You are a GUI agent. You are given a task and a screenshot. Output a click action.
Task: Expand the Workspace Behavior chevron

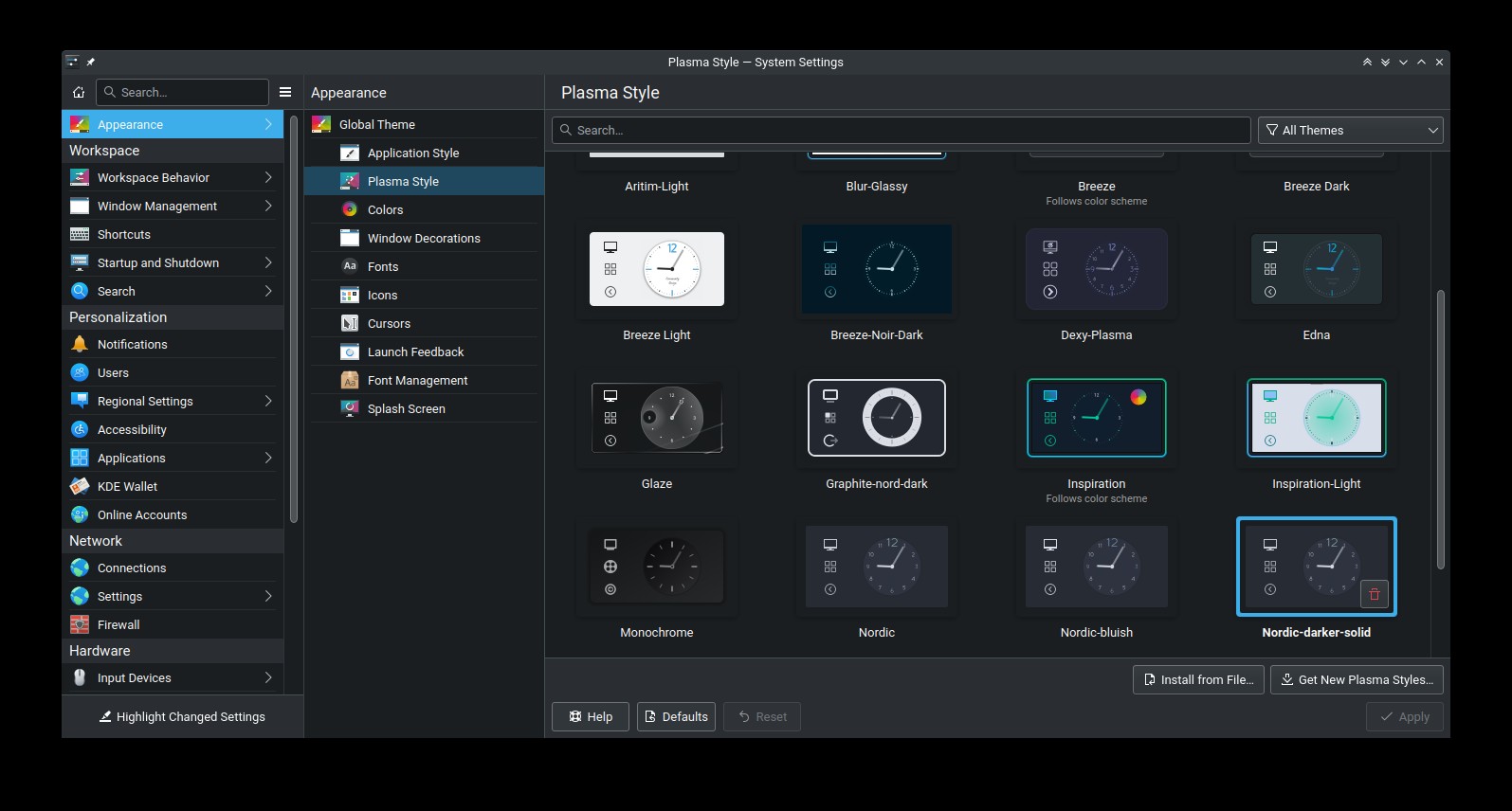268,177
